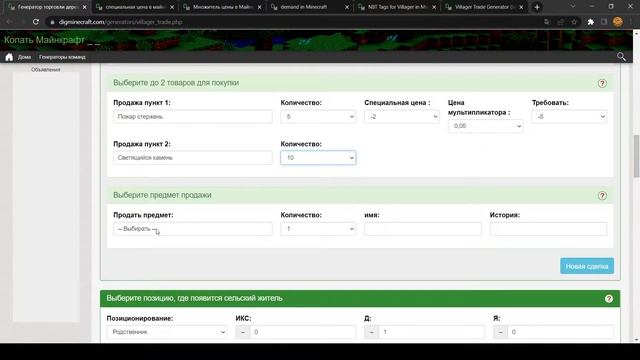Screen dimensions: 640x360
Task: Click the ИКС coordinate input
Action: [x=303, y=332]
